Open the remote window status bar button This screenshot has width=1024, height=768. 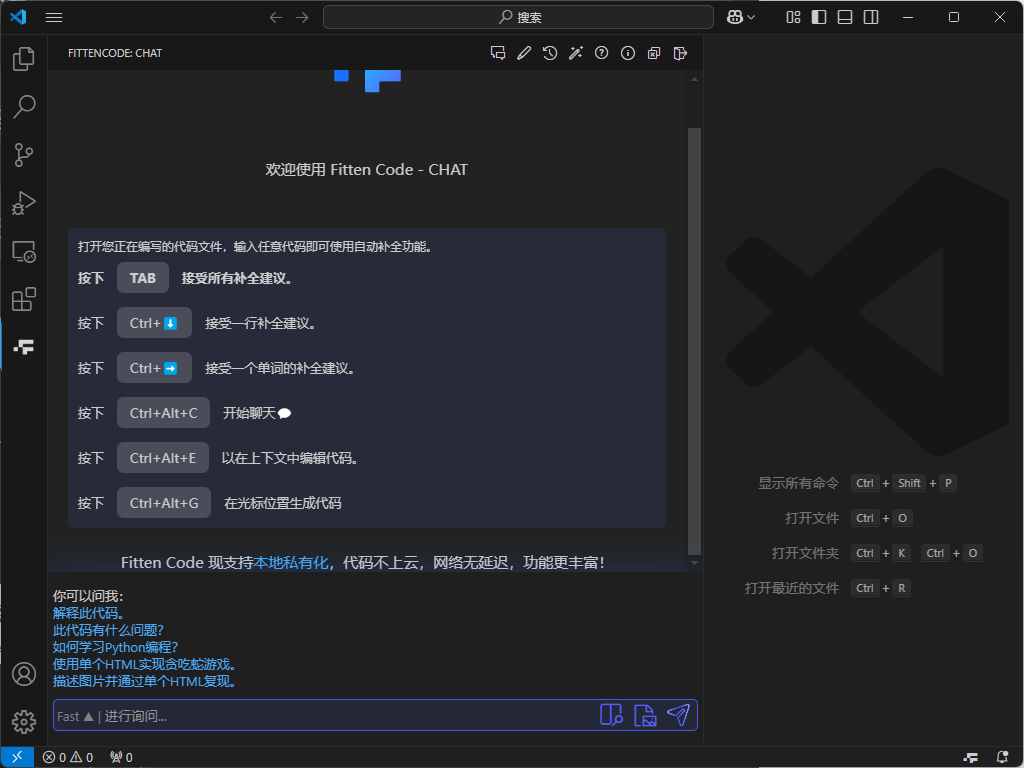pos(17,757)
